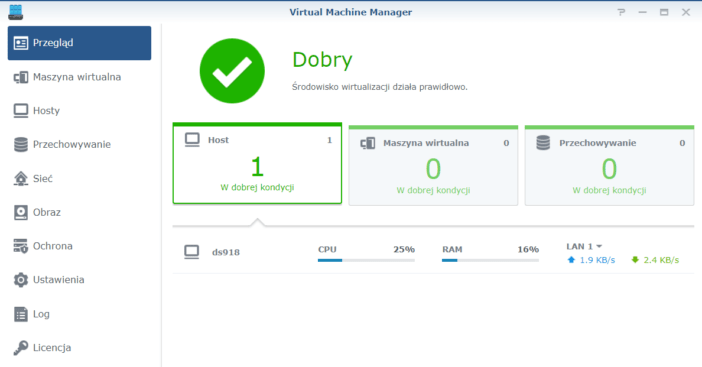The height and width of the screenshot is (367, 702).
Task: Click the CPU label
Action: (x=327, y=249)
